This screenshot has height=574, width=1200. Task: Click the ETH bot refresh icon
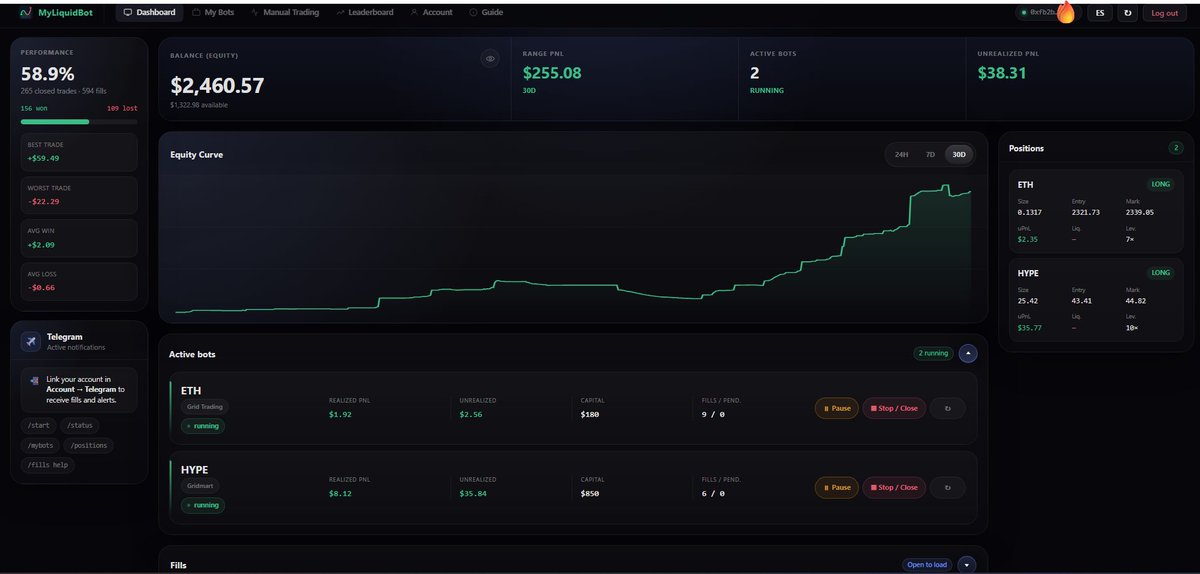click(948, 408)
